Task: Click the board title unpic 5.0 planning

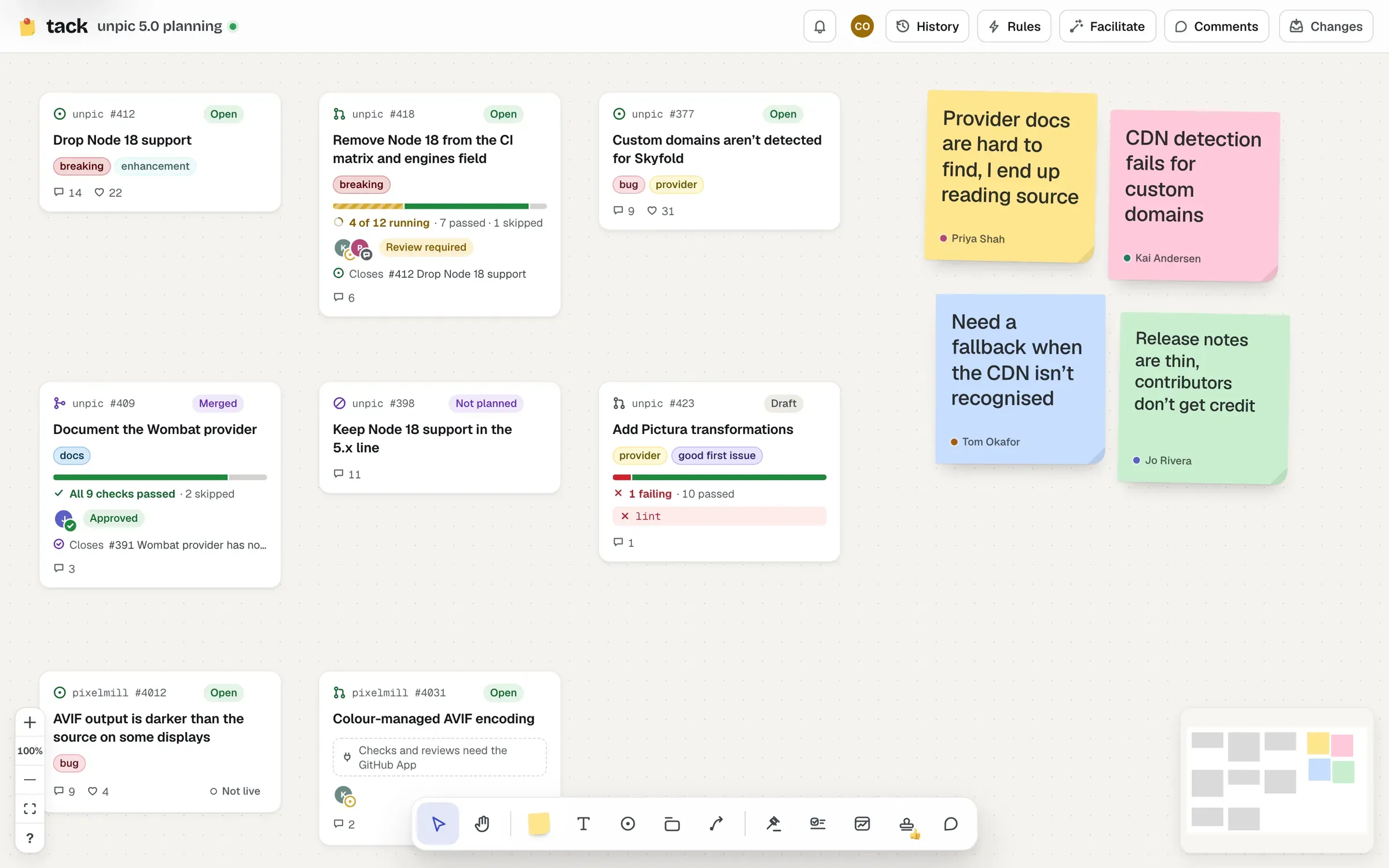Action: click(x=160, y=26)
